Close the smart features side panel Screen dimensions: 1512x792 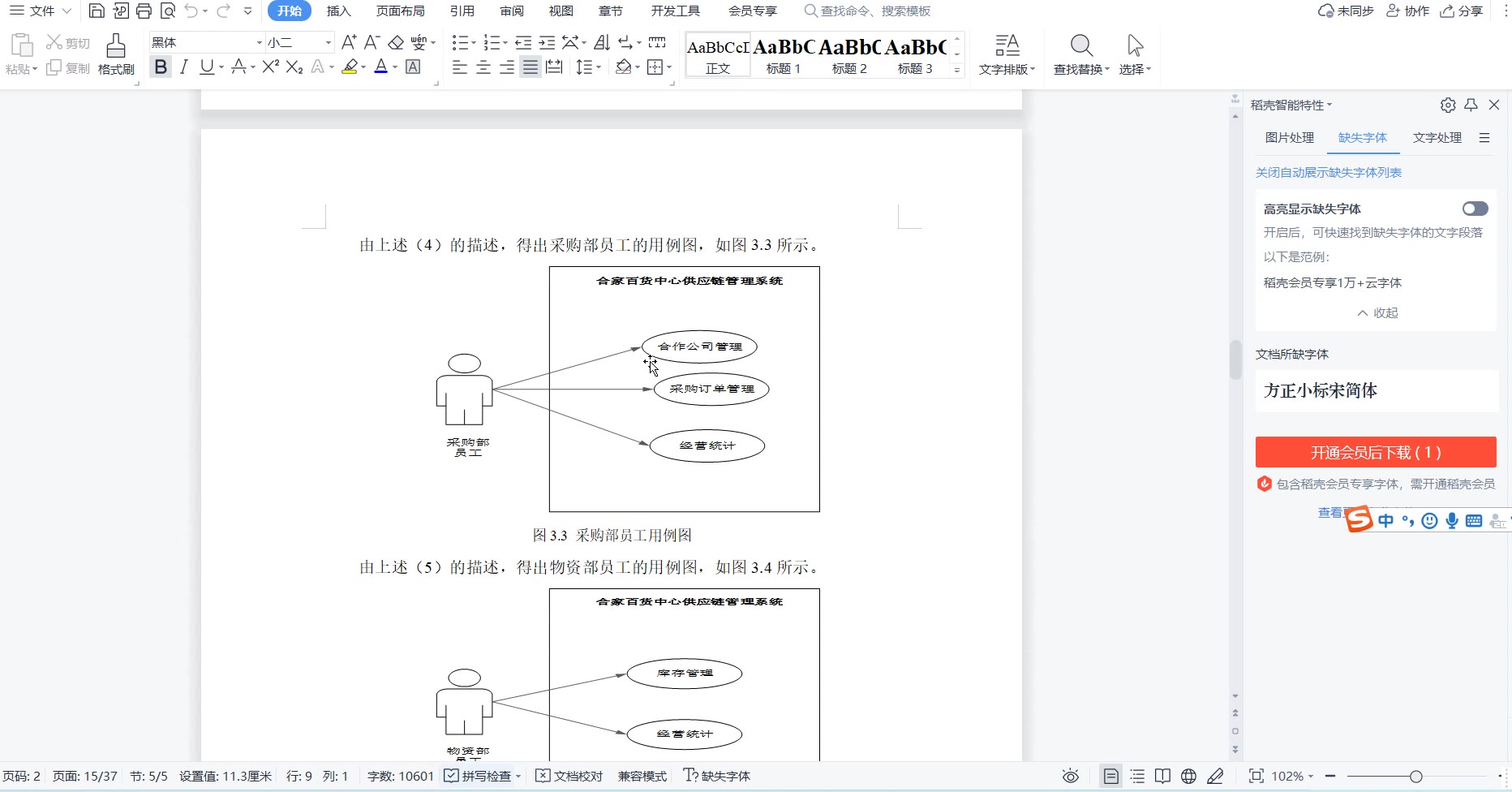(1494, 105)
